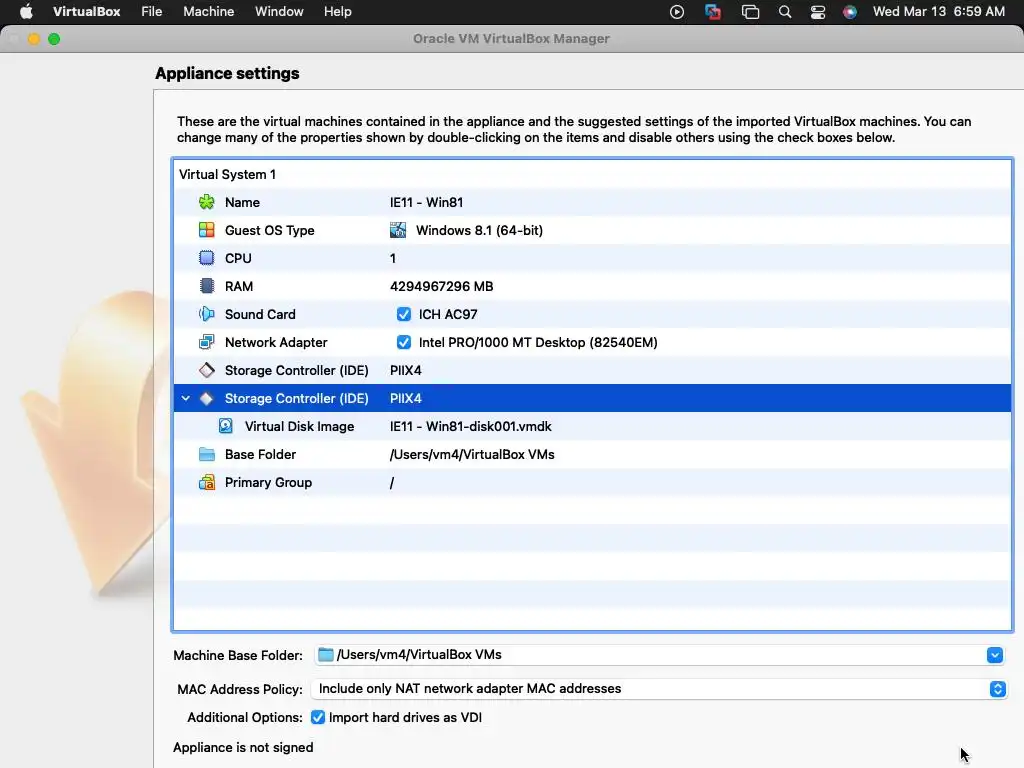Click the Network Adapter icon
Screen dimensions: 1024x768
coord(207,342)
